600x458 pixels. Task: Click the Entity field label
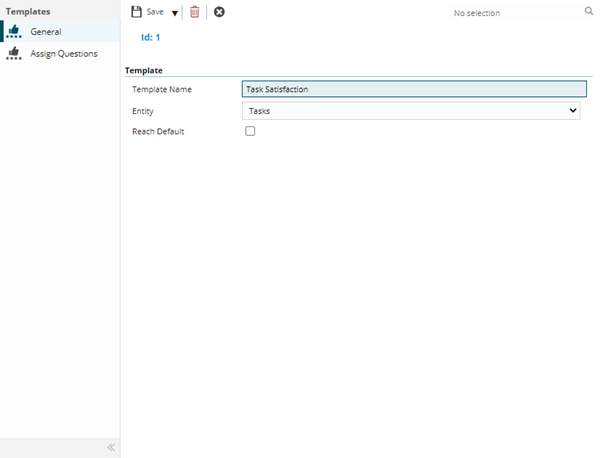[143, 111]
